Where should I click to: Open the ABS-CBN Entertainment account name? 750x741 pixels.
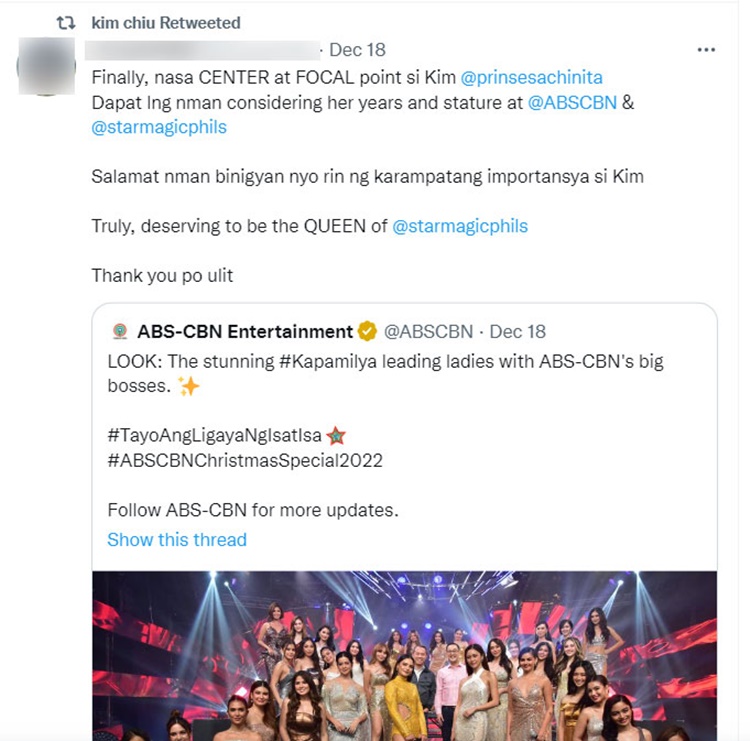(245, 331)
